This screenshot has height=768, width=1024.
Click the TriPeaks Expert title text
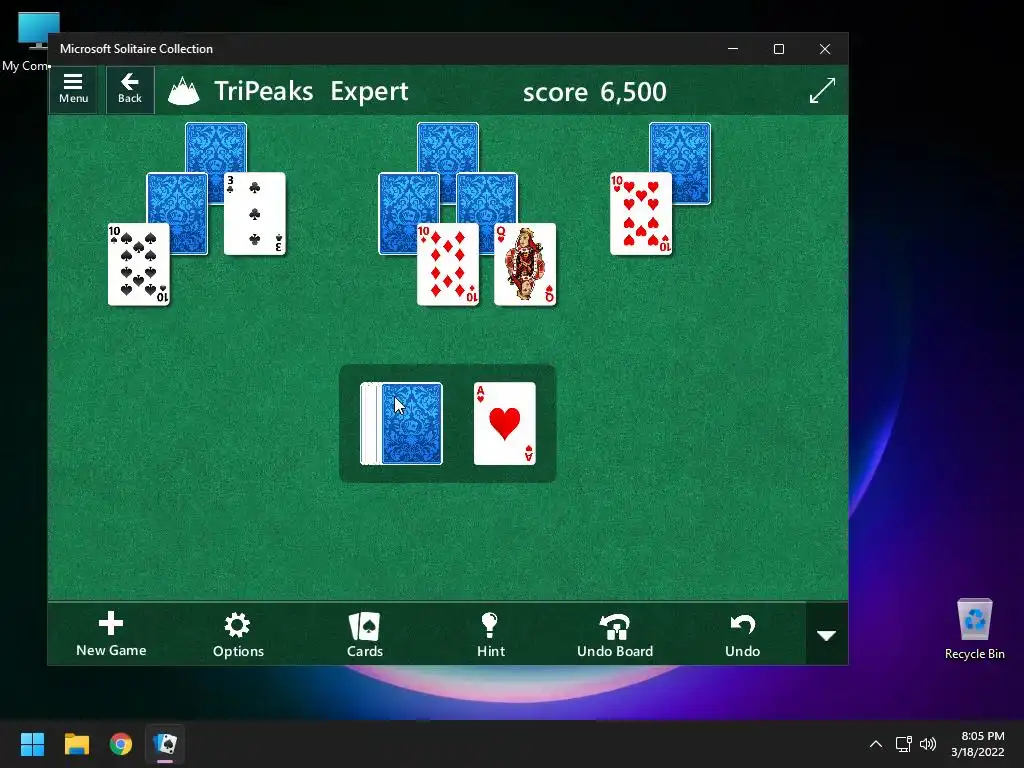[311, 91]
